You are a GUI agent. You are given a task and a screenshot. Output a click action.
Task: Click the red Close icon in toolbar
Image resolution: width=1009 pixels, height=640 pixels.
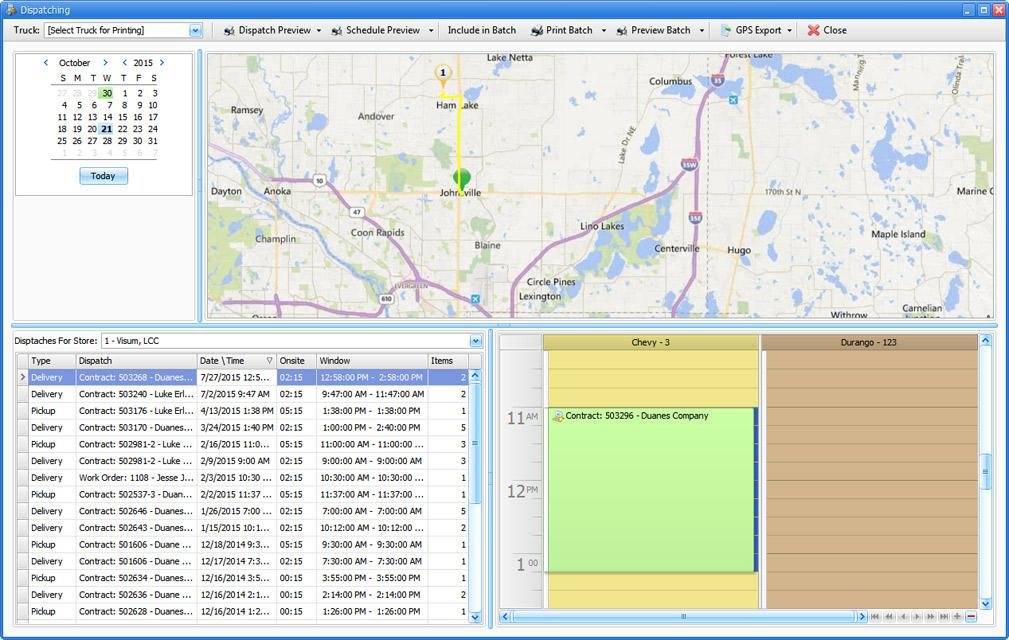point(814,31)
